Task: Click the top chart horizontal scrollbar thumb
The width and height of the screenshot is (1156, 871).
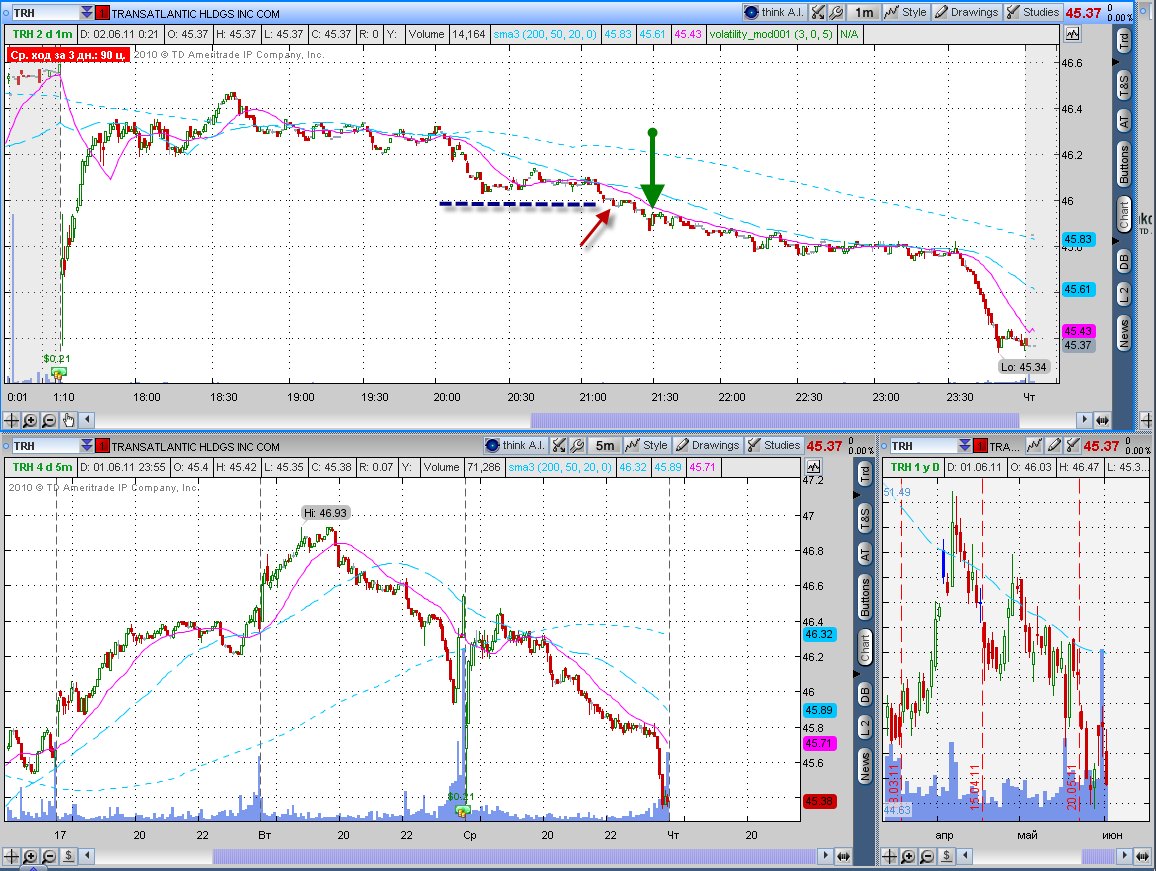Action: point(775,420)
